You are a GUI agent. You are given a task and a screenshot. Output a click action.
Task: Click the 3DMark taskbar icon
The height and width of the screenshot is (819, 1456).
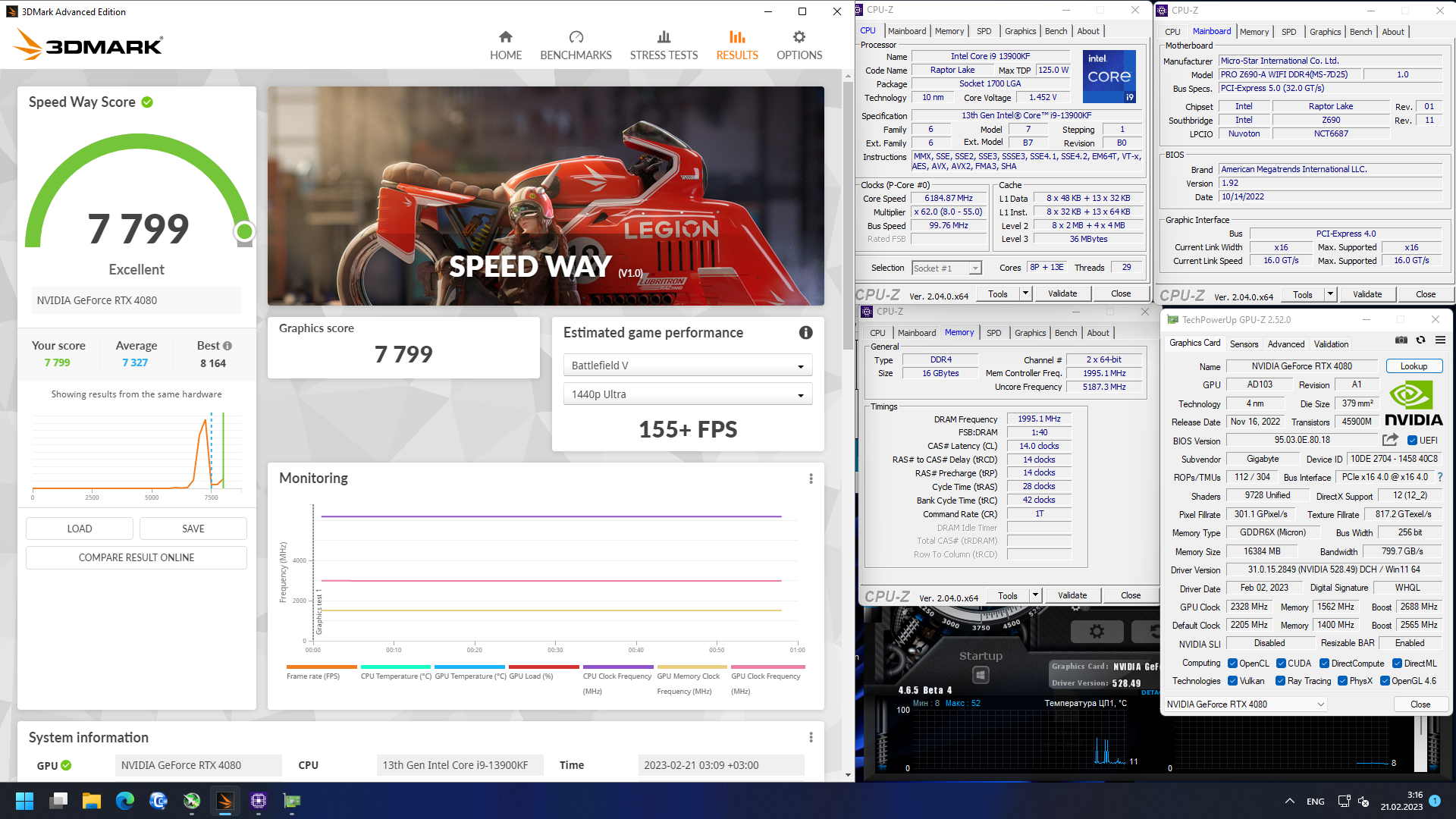point(225,801)
